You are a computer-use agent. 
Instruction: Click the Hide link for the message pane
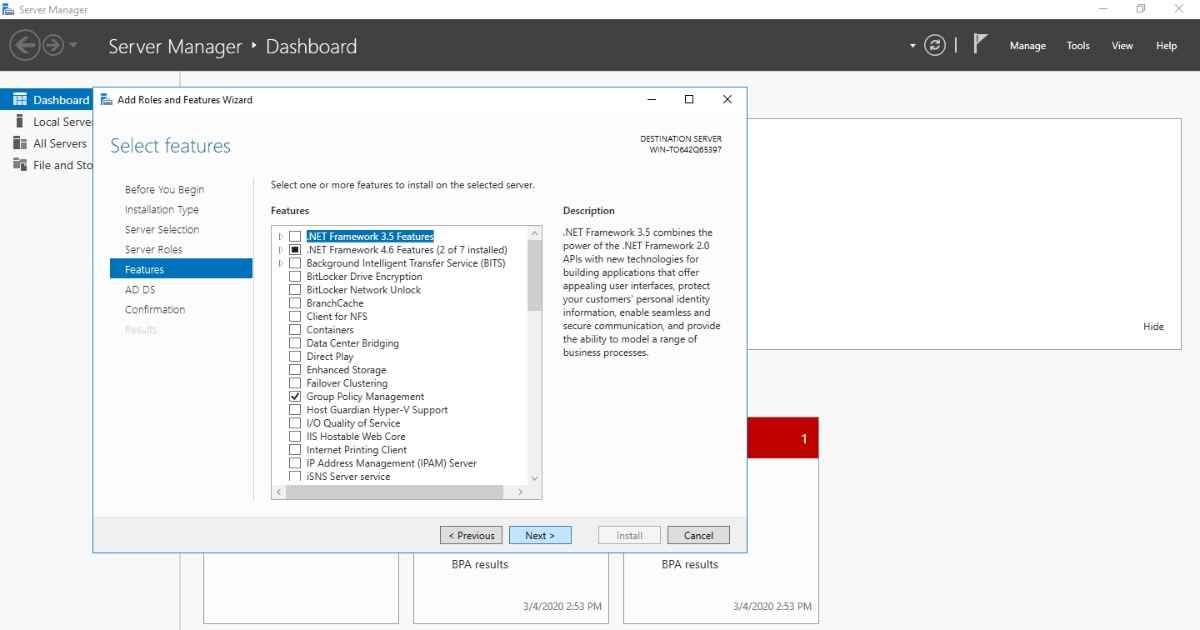point(1153,326)
